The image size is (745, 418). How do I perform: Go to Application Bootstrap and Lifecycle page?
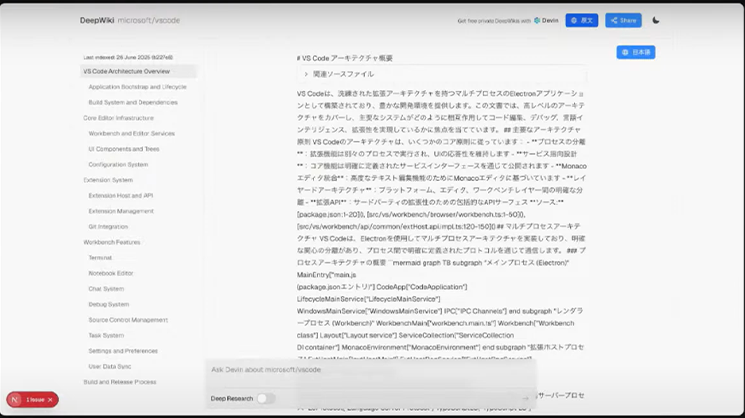coord(137,87)
